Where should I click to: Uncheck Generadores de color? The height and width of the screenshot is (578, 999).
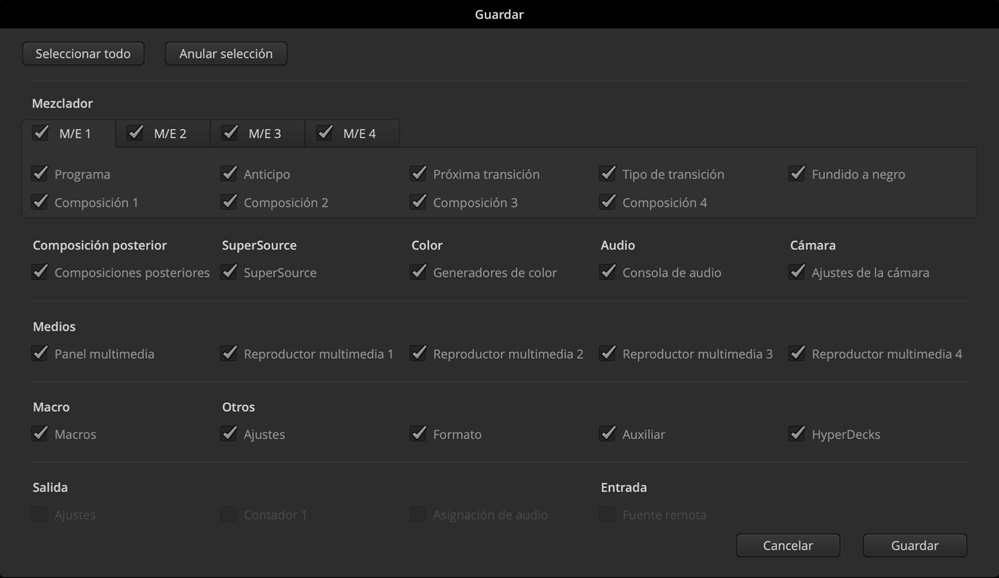pyautogui.click(x=419, y=272)
